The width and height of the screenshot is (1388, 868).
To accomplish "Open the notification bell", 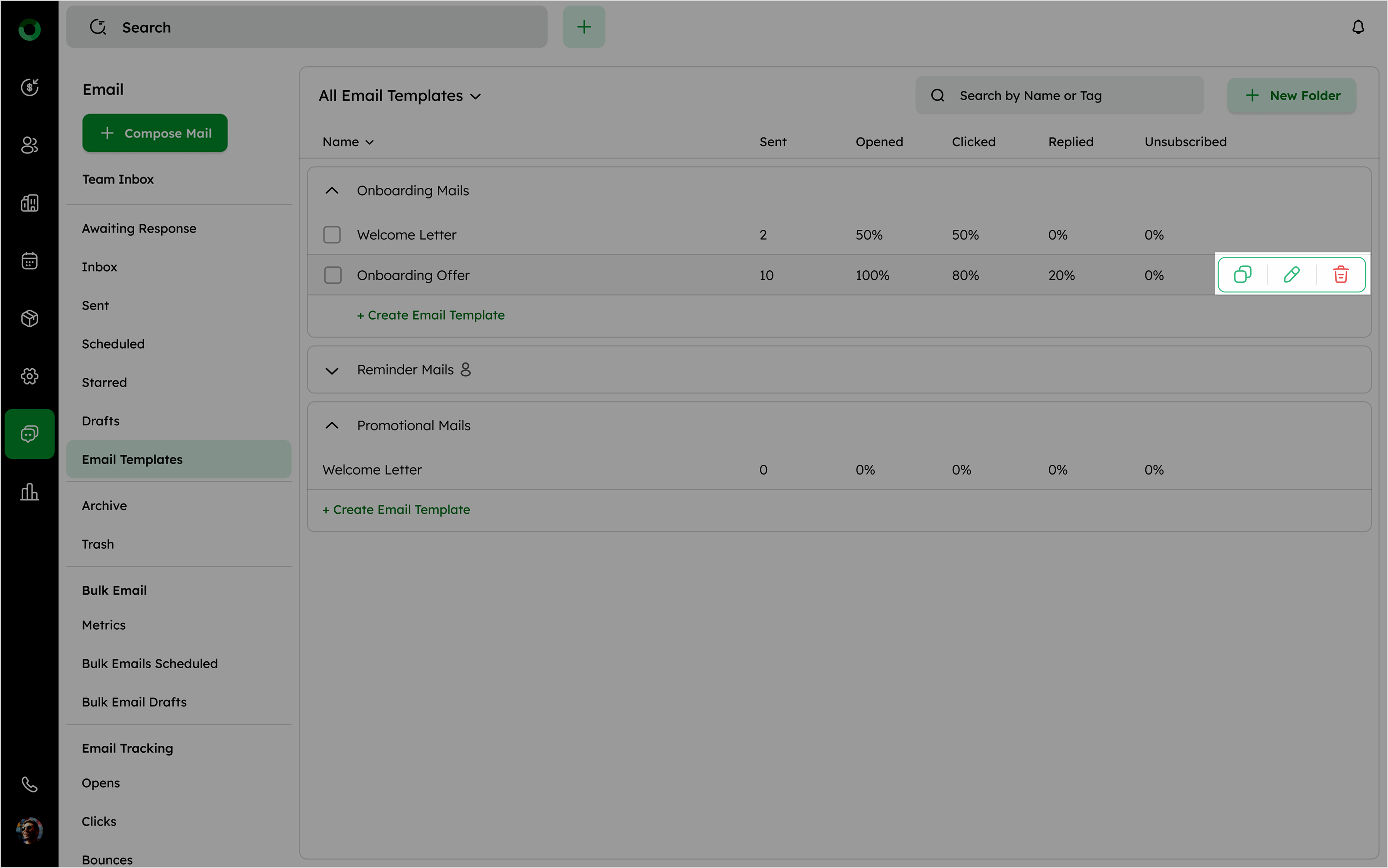I will (x=1358, y=27).
